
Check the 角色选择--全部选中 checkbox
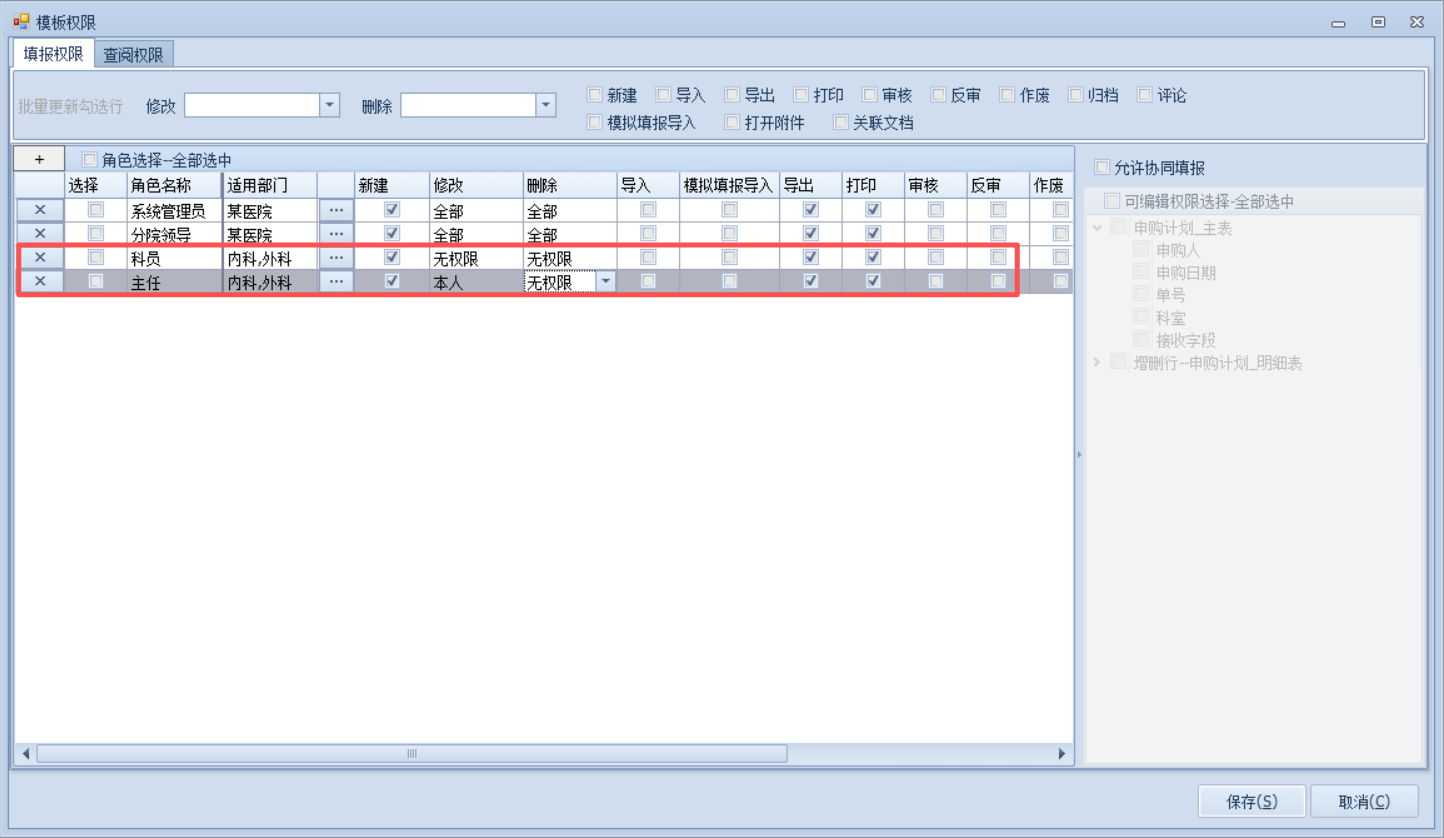[x=90, y=159]
